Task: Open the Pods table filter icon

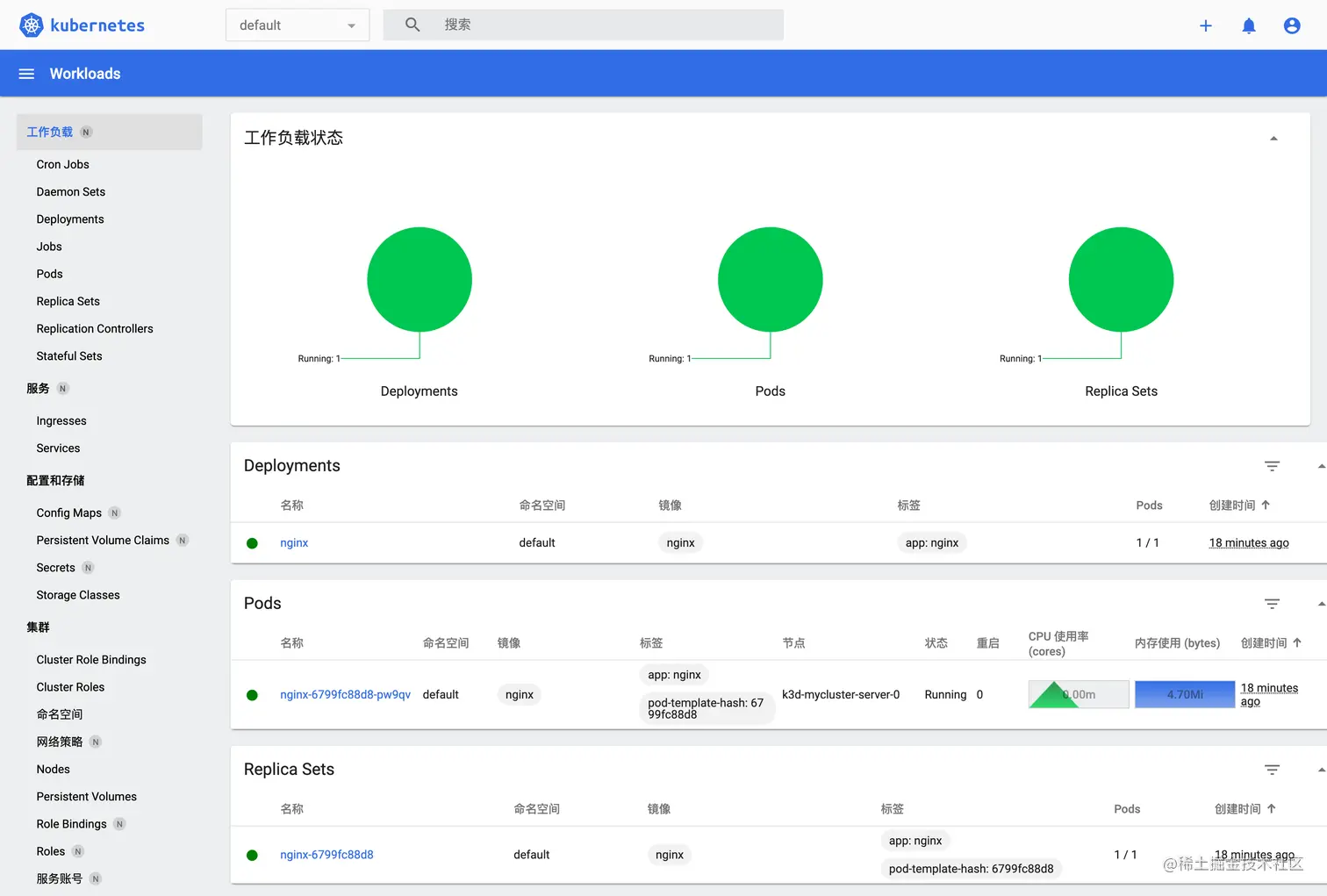Action: pyautogui.click(x=1272, y=604)
